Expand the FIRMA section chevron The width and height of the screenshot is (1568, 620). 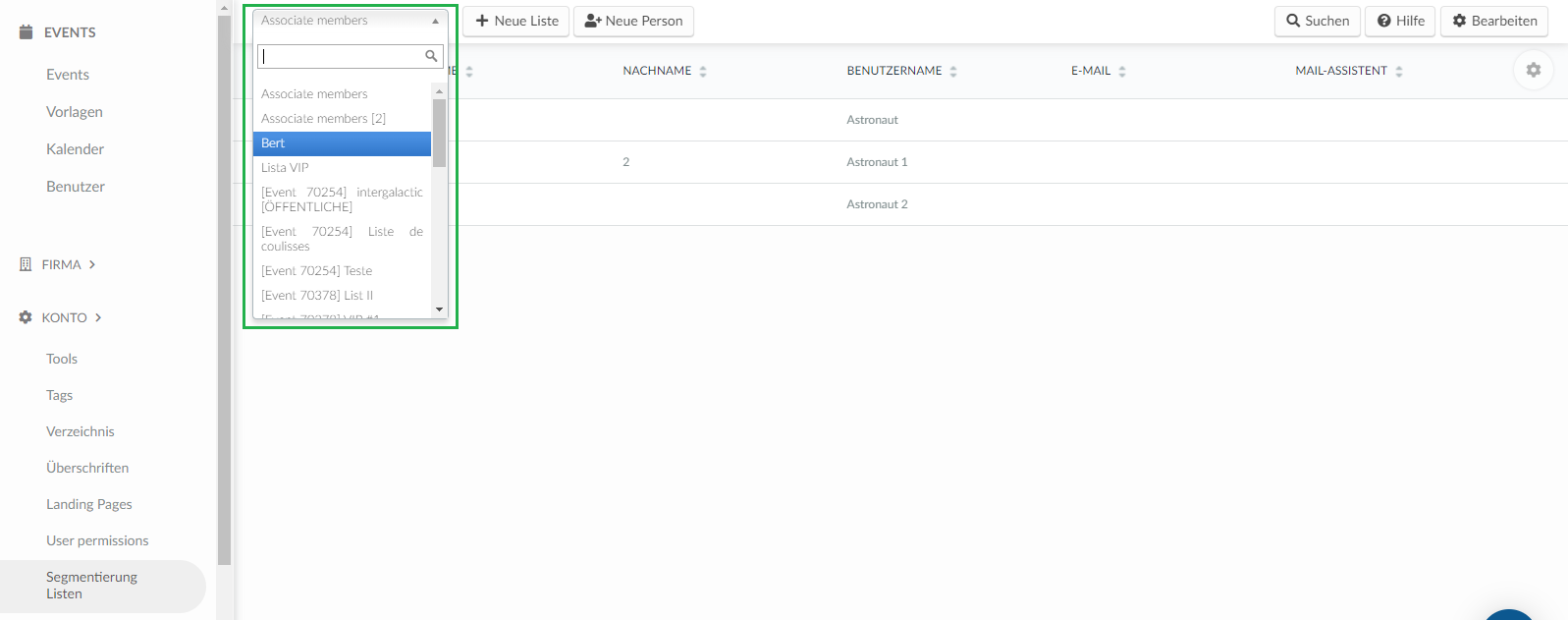point(92,264)
